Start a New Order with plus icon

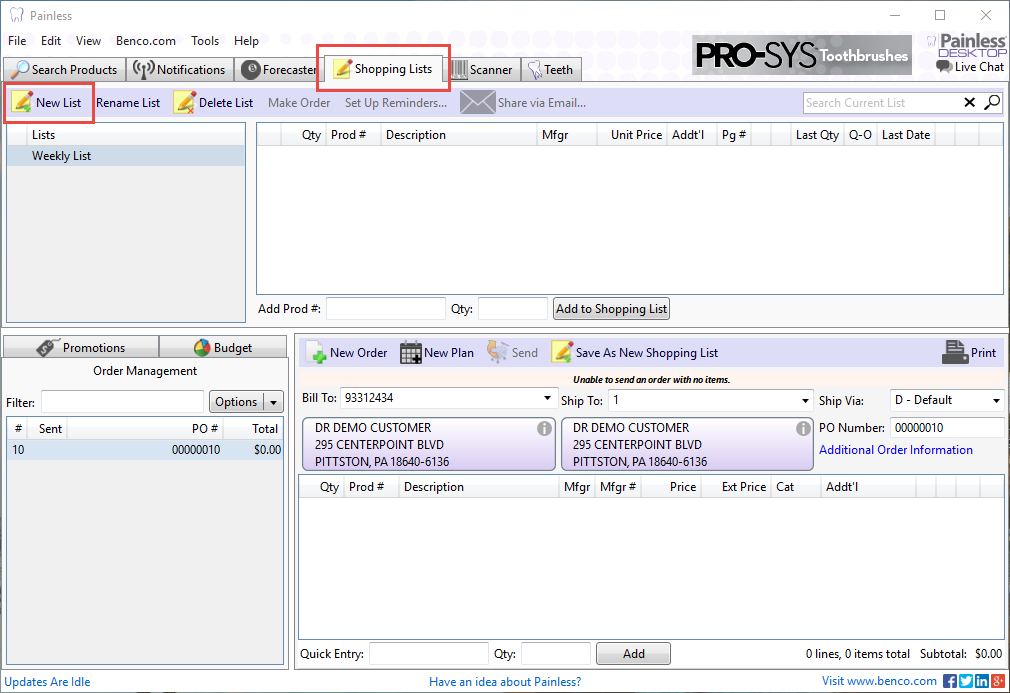[x=316, y=352]
